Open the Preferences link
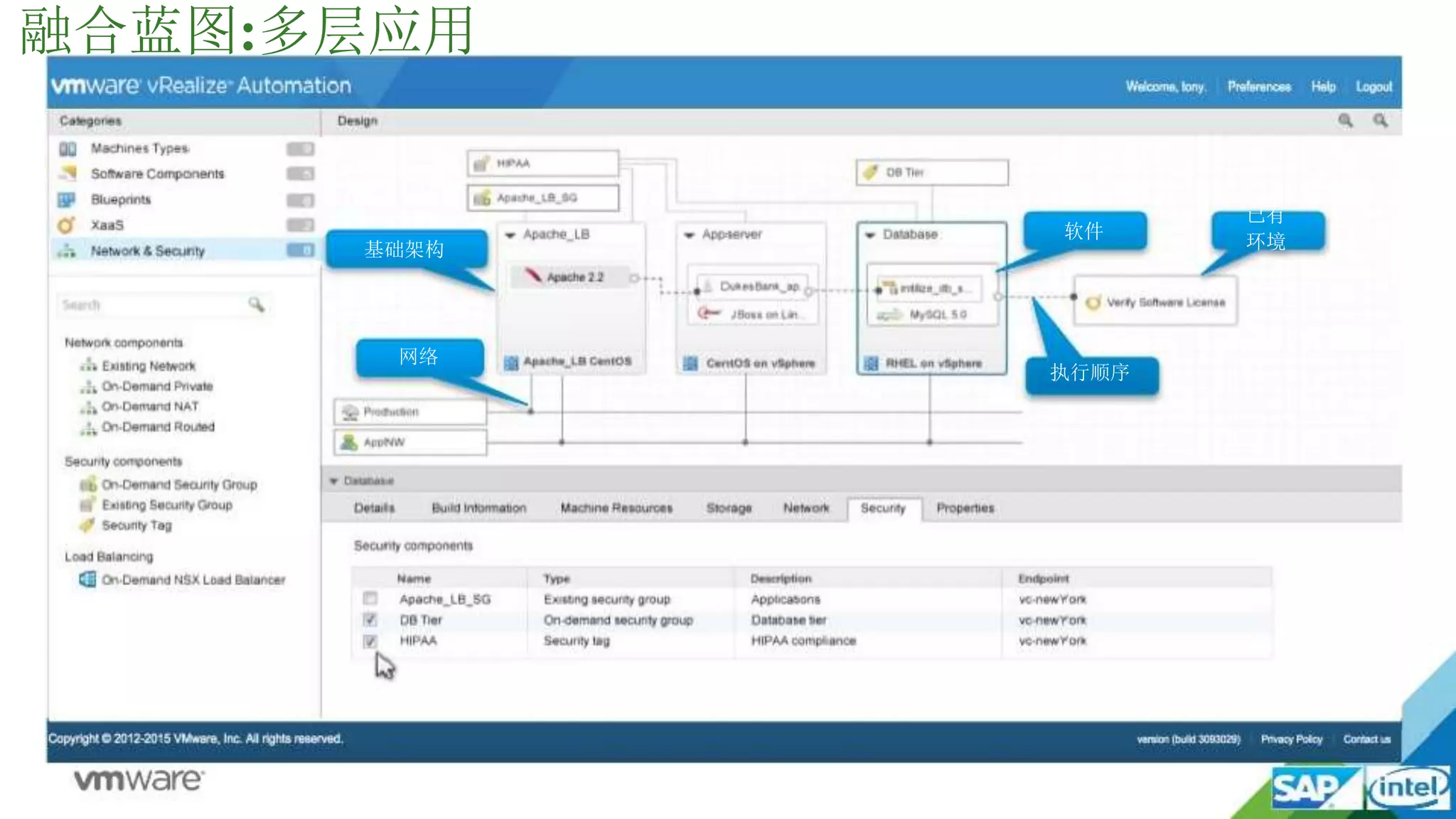Image resolution: width=1456 pixels, height=819 pixels. [1259, 87]
